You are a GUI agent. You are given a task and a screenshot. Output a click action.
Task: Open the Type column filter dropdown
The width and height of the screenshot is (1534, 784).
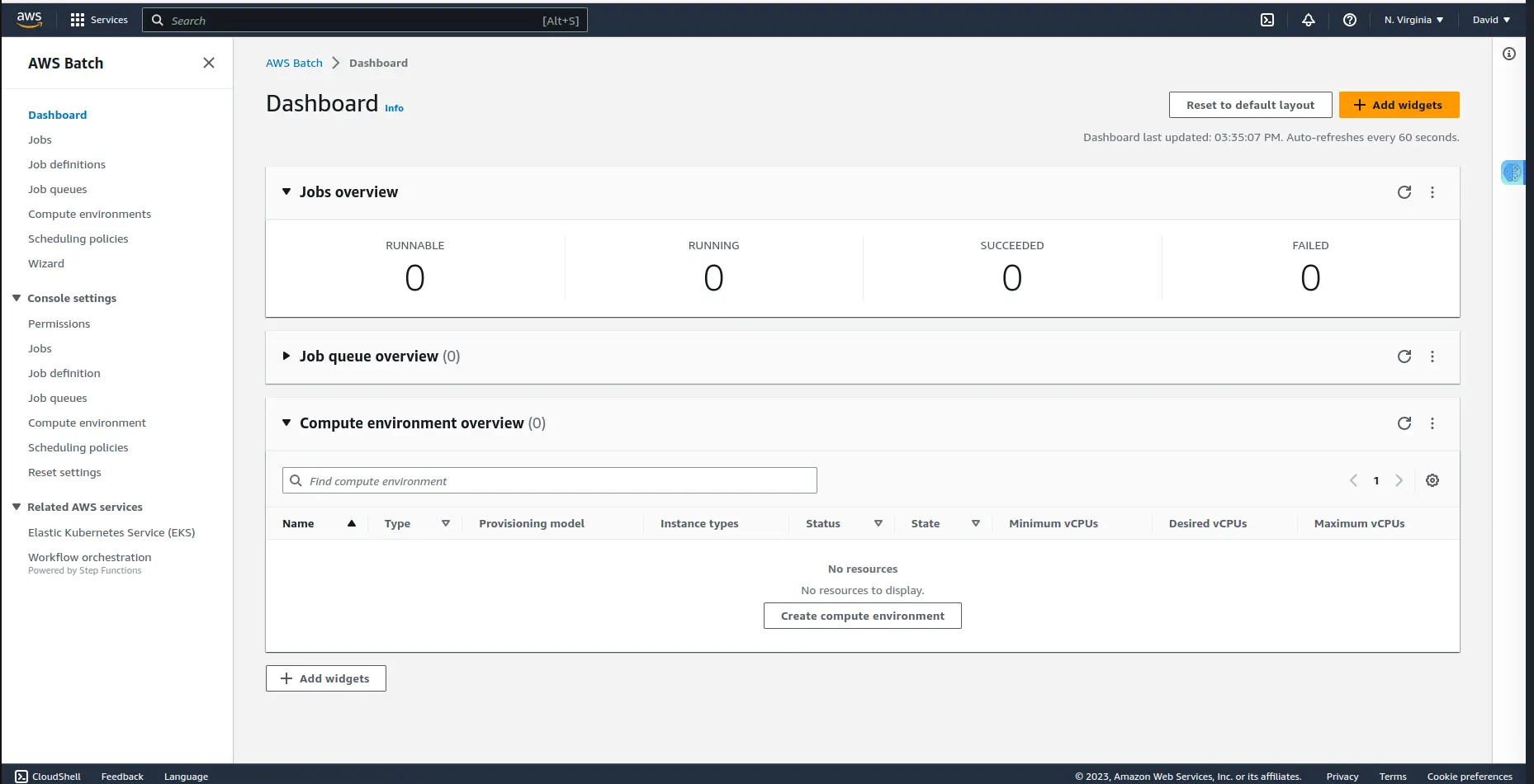[x=446, y=523]
